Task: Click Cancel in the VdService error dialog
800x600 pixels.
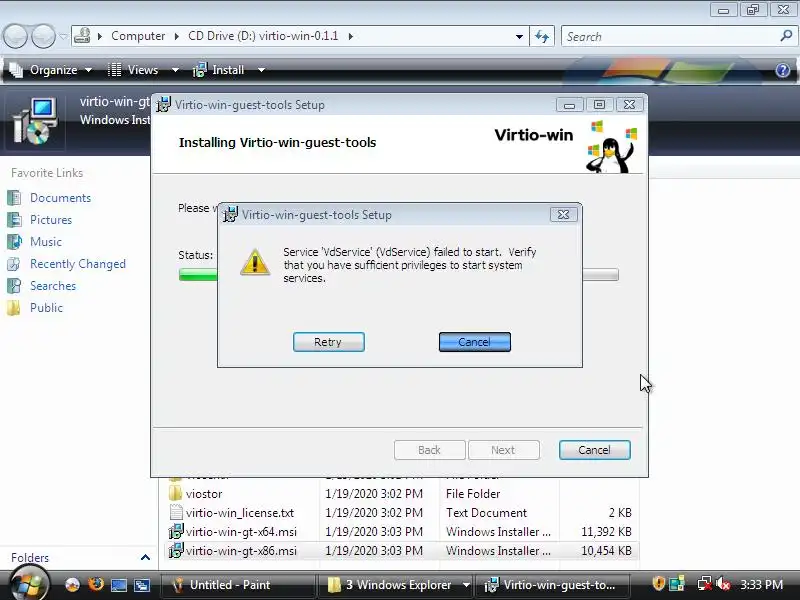Action: pos(474,342)
